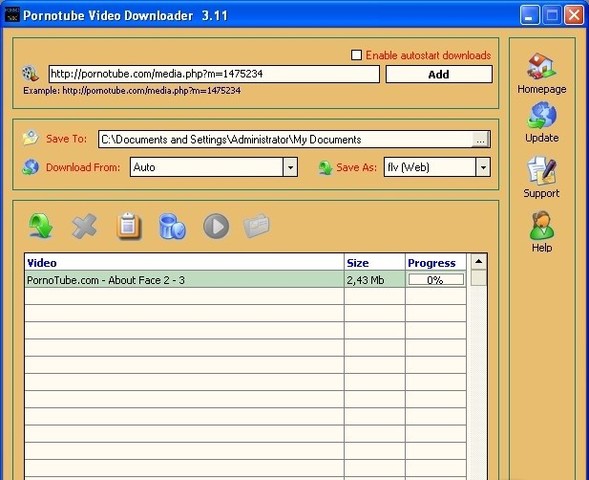This screenshot has width=589, height=480.
Task: Click the film reel icon beside URL field
Action: point(31,74)
